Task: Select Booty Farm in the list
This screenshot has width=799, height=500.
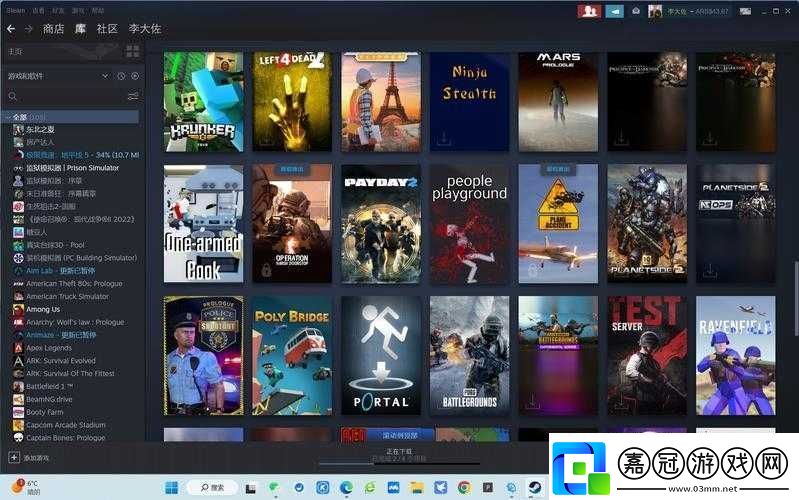Action: point(44,412)
